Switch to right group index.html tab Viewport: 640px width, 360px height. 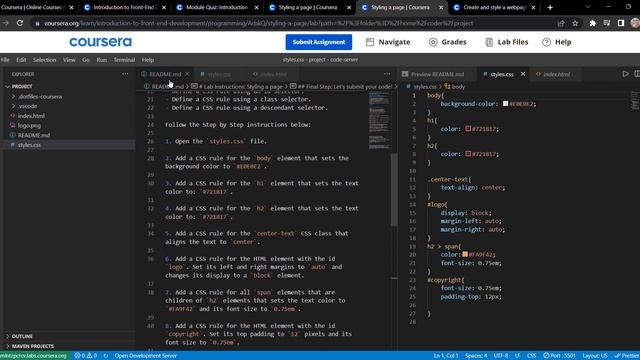pyautogui.click(x=556, y=74)
